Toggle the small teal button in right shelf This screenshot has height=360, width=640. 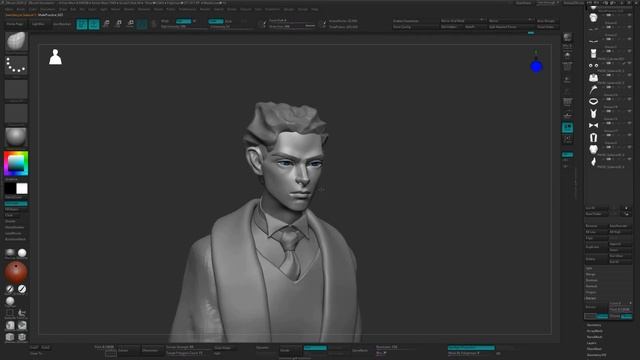567,155
